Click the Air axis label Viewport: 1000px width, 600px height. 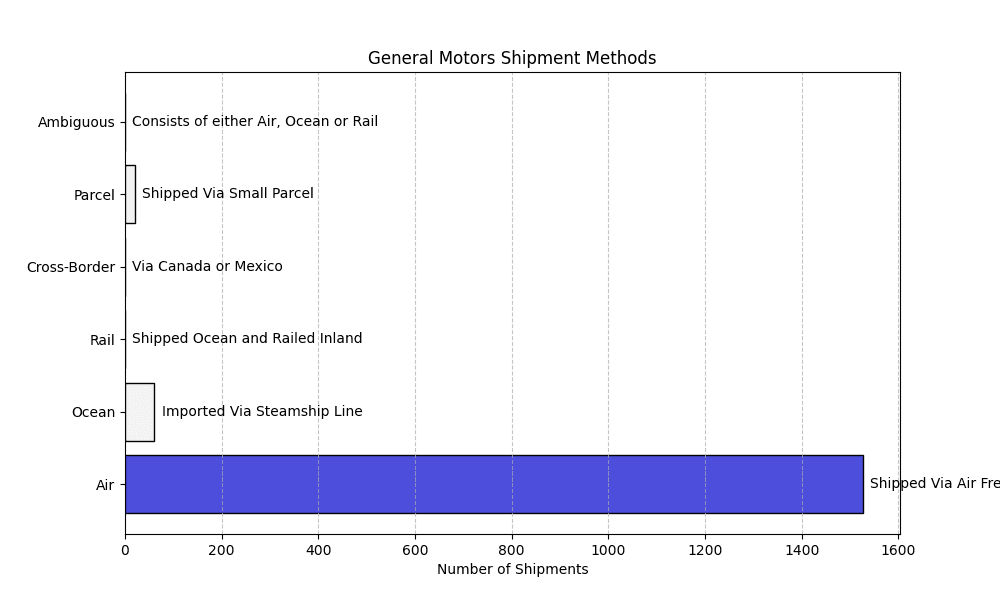point(105,485)
